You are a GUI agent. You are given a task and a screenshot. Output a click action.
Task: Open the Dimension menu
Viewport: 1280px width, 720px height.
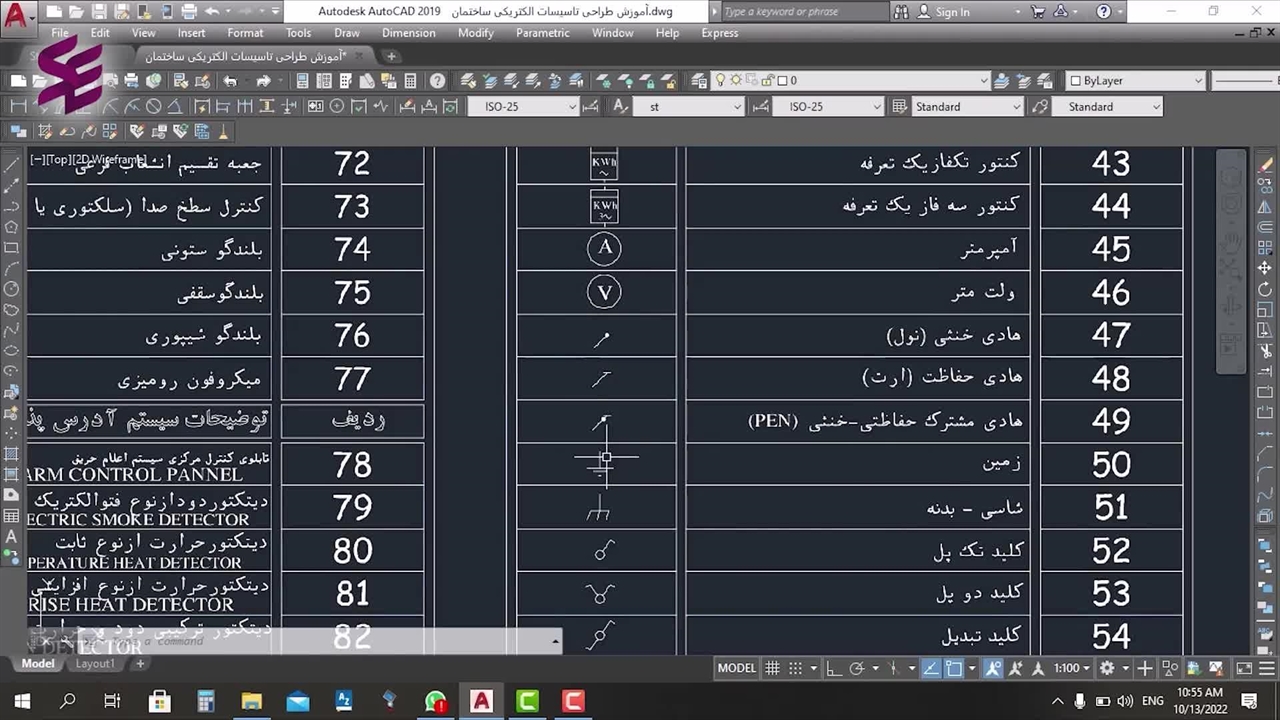(x=408, y=33)
